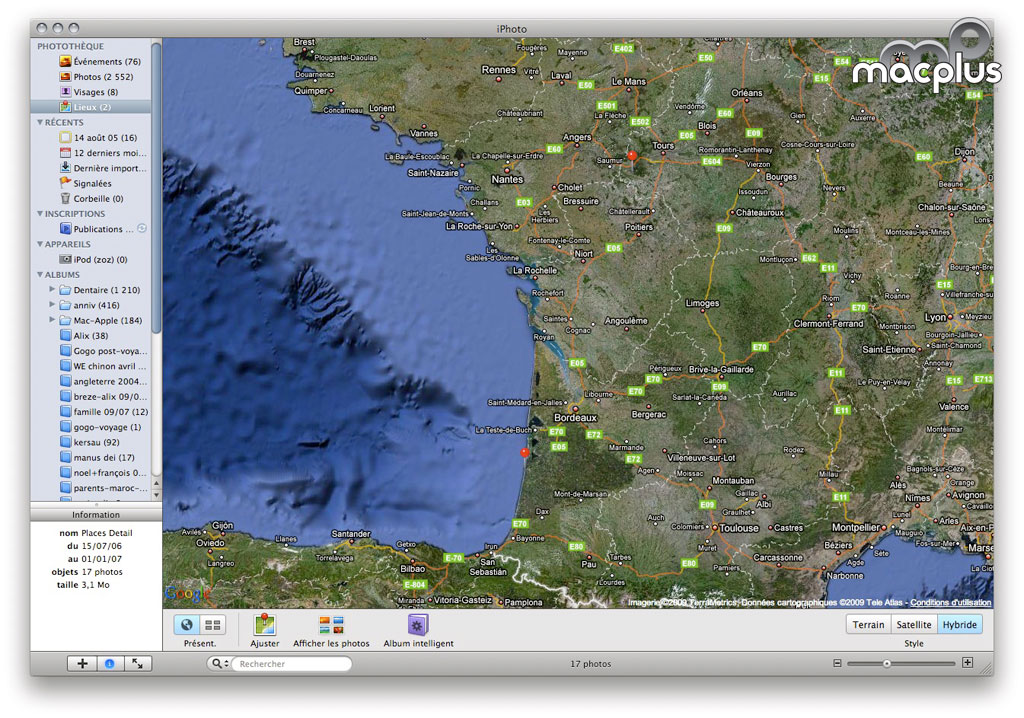This screenshot has height=718, width=1024.
Task: Click the Toulouse label on map
Action: coord(739,528)
